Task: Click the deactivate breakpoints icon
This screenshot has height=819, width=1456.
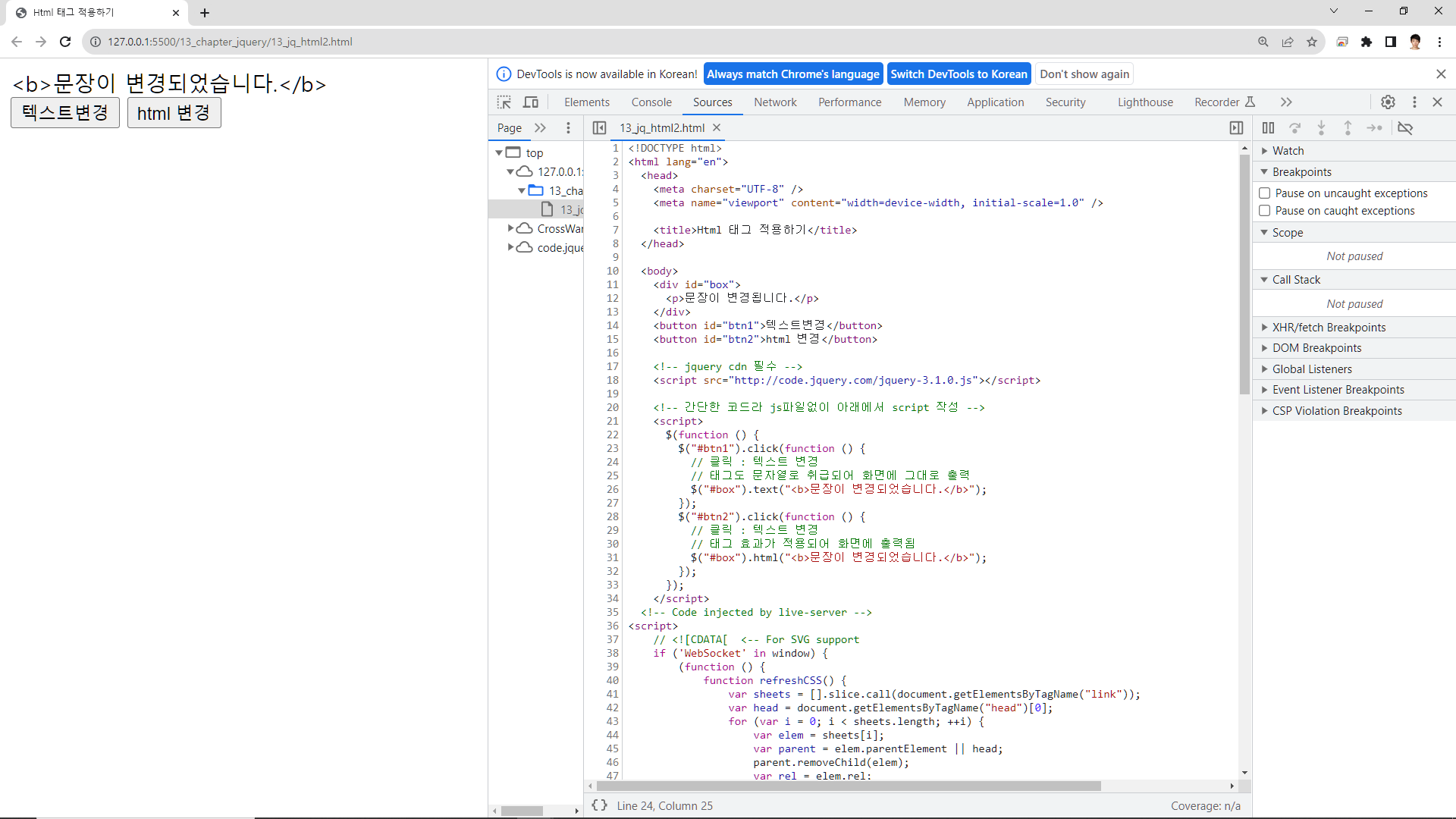Action: (1405, 128)
